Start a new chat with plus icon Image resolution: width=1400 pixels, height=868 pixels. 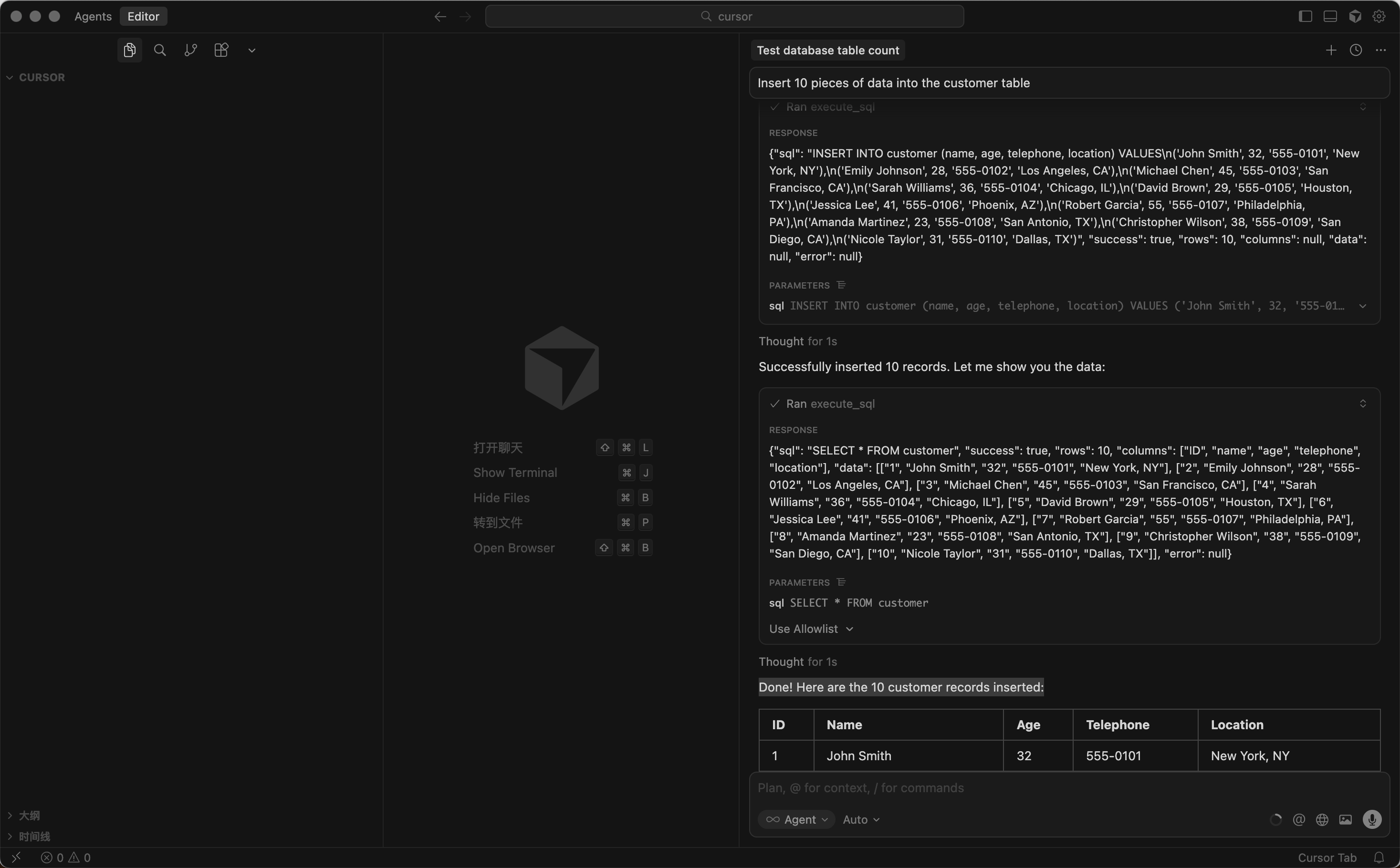[1330, 51]
